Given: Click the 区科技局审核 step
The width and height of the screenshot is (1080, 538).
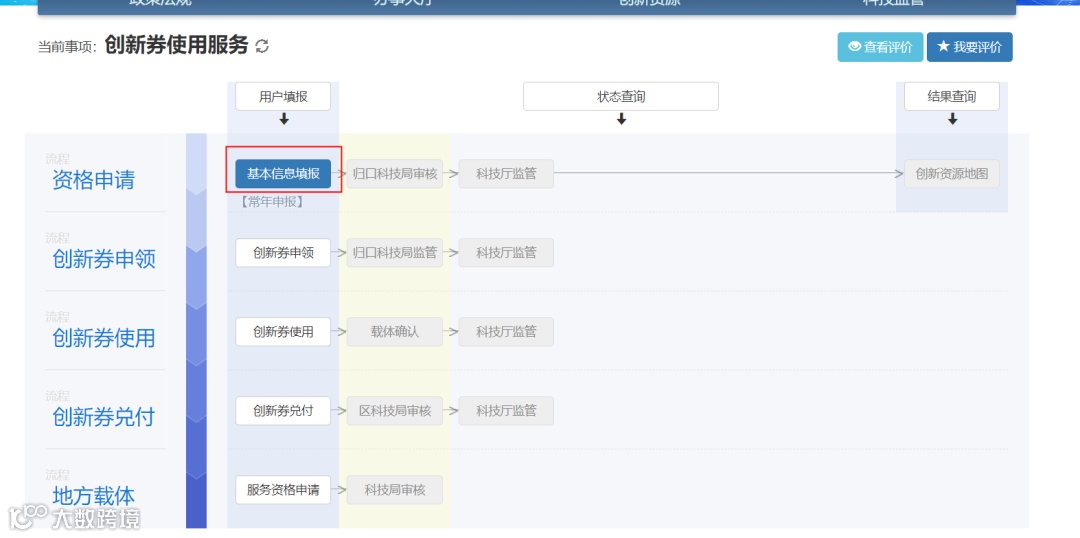Looking at the screenshot, I should (395, 411).
